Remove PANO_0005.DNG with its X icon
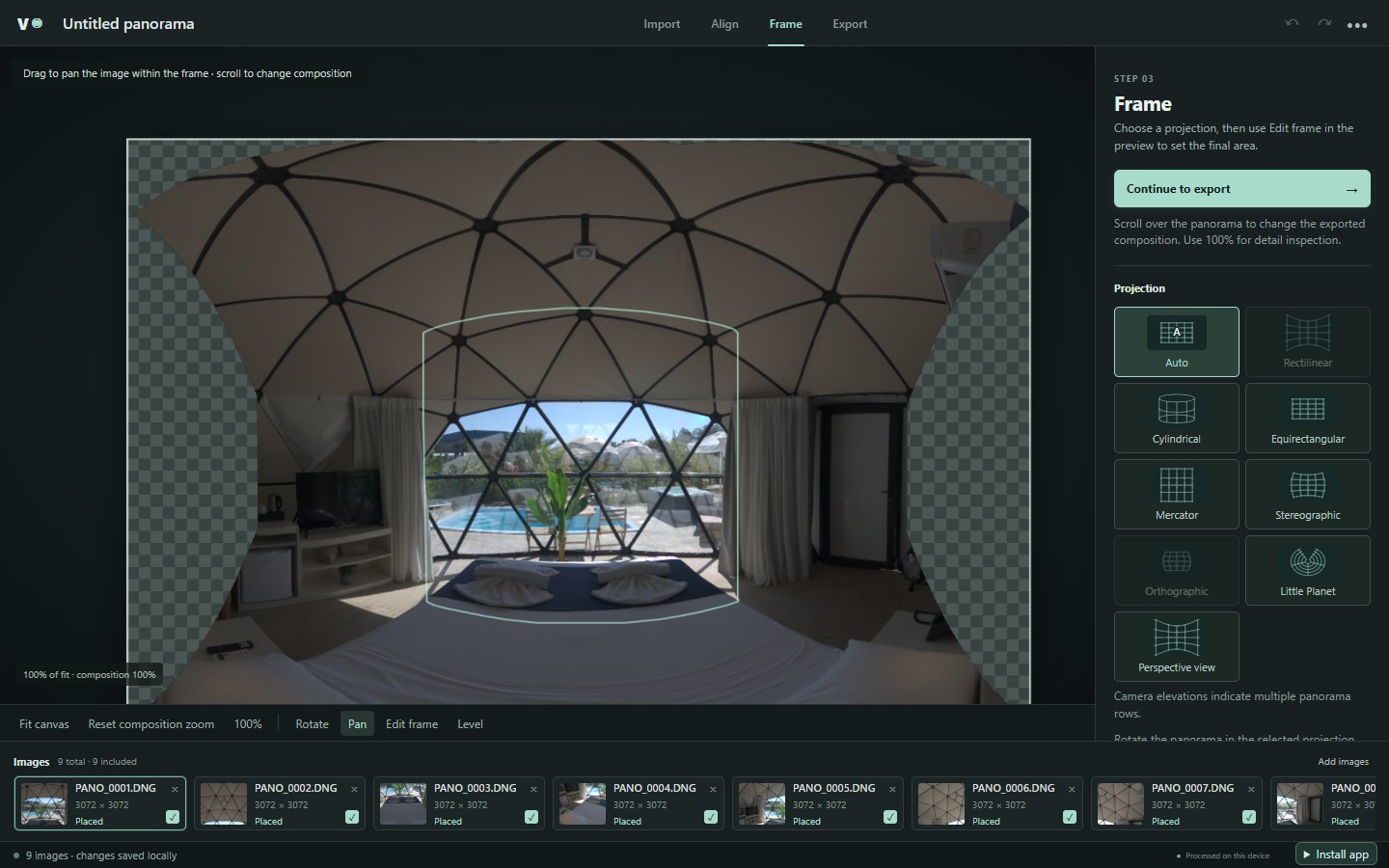Viewport: 1389px width, 868px height. pyautogui.click(x=892, y=789)
